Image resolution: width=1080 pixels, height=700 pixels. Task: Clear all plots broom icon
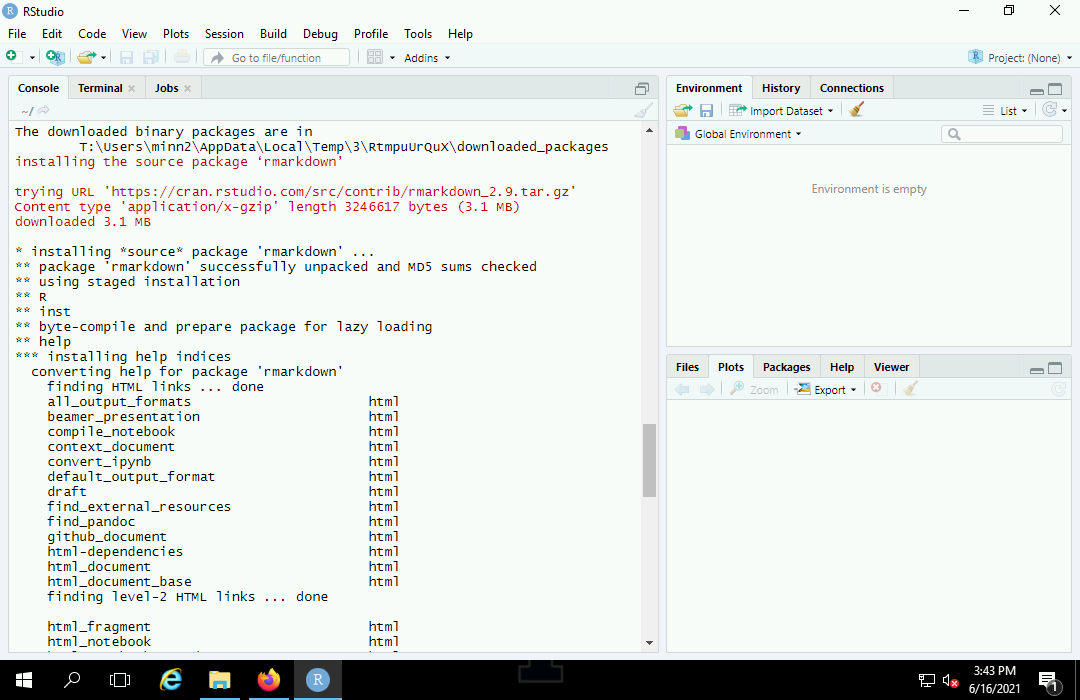(x=911, y=389)
